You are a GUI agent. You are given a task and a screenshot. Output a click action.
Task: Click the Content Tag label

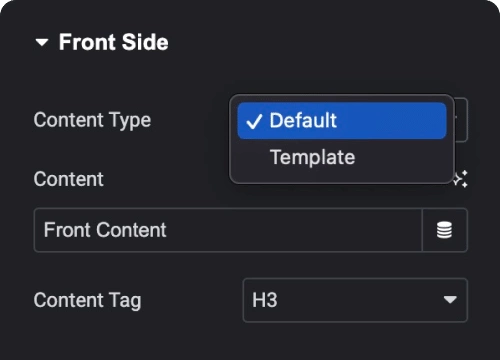coord(87,300)
